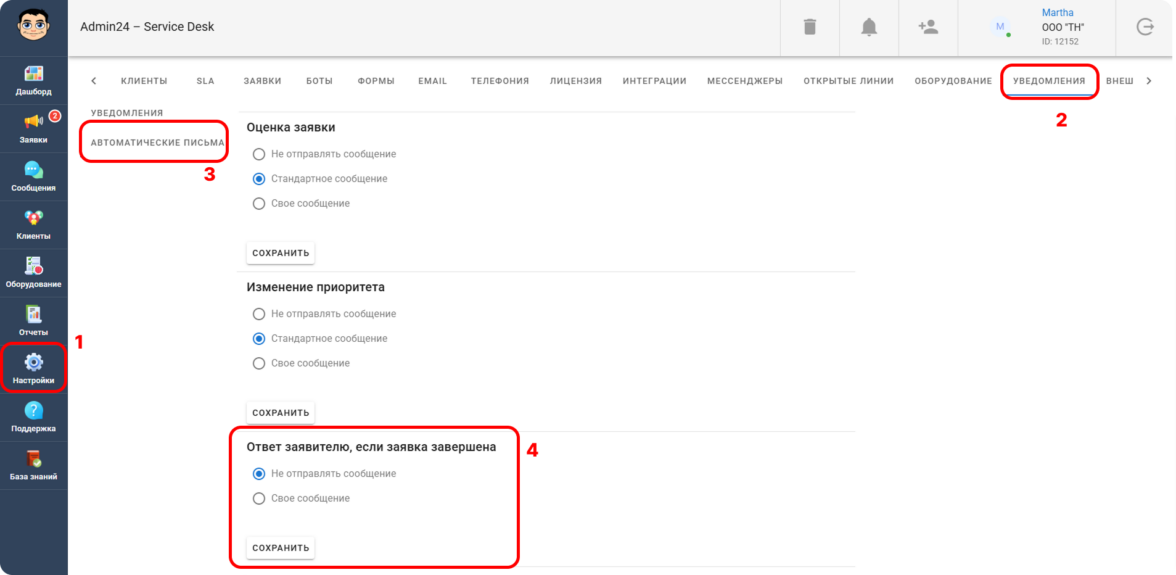Open the Интеграции tab

click(x=655, y=81)
